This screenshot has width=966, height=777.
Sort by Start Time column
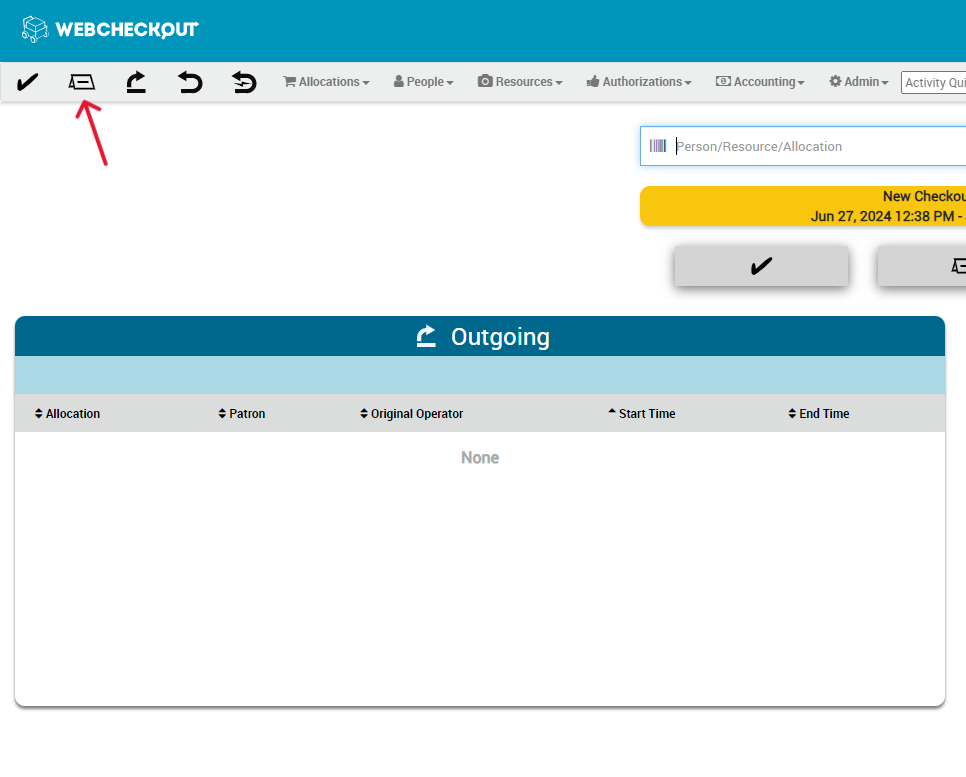[641, 413]
